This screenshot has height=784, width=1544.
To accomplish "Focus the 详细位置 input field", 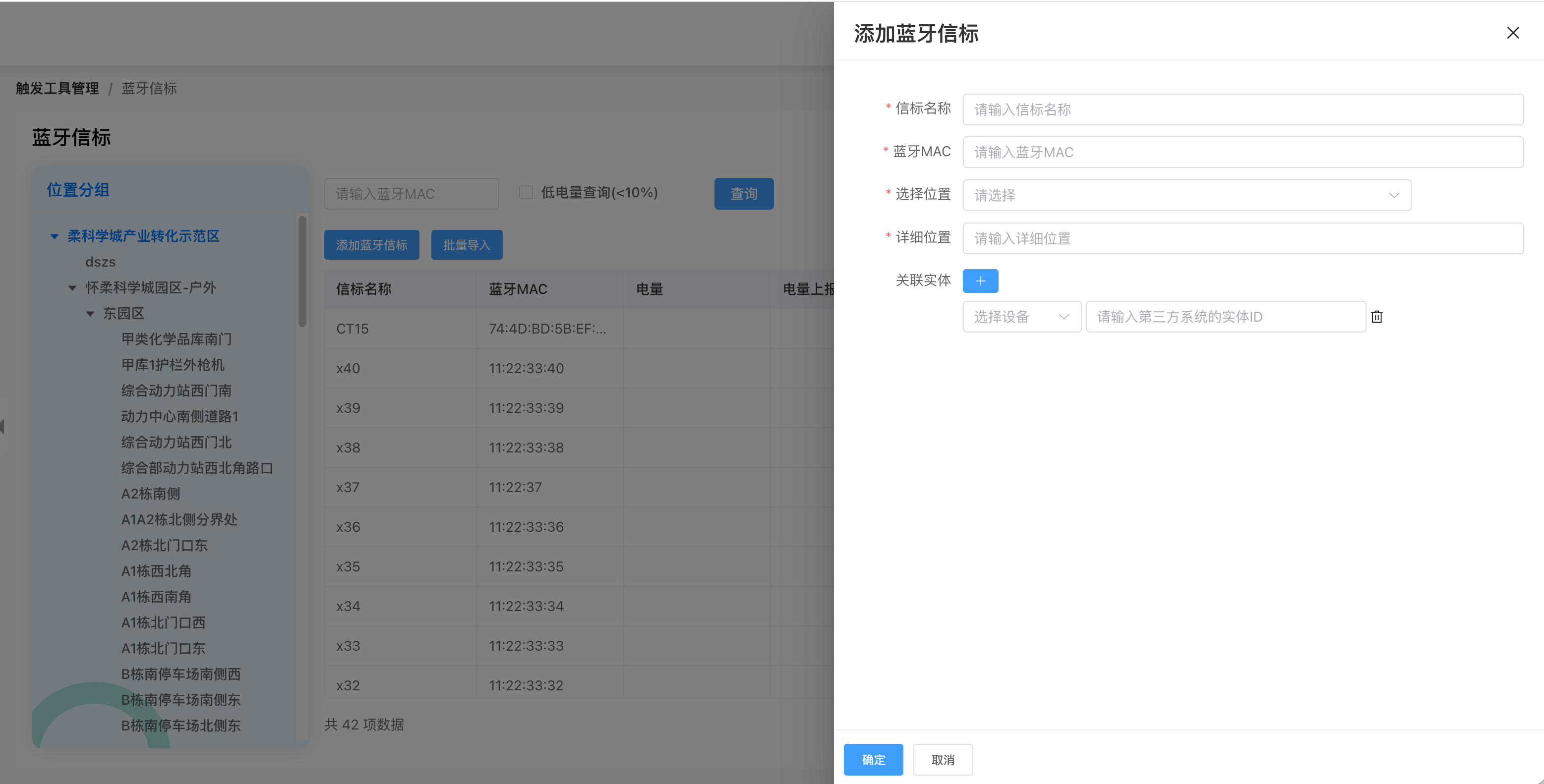I will point(1243,238).
